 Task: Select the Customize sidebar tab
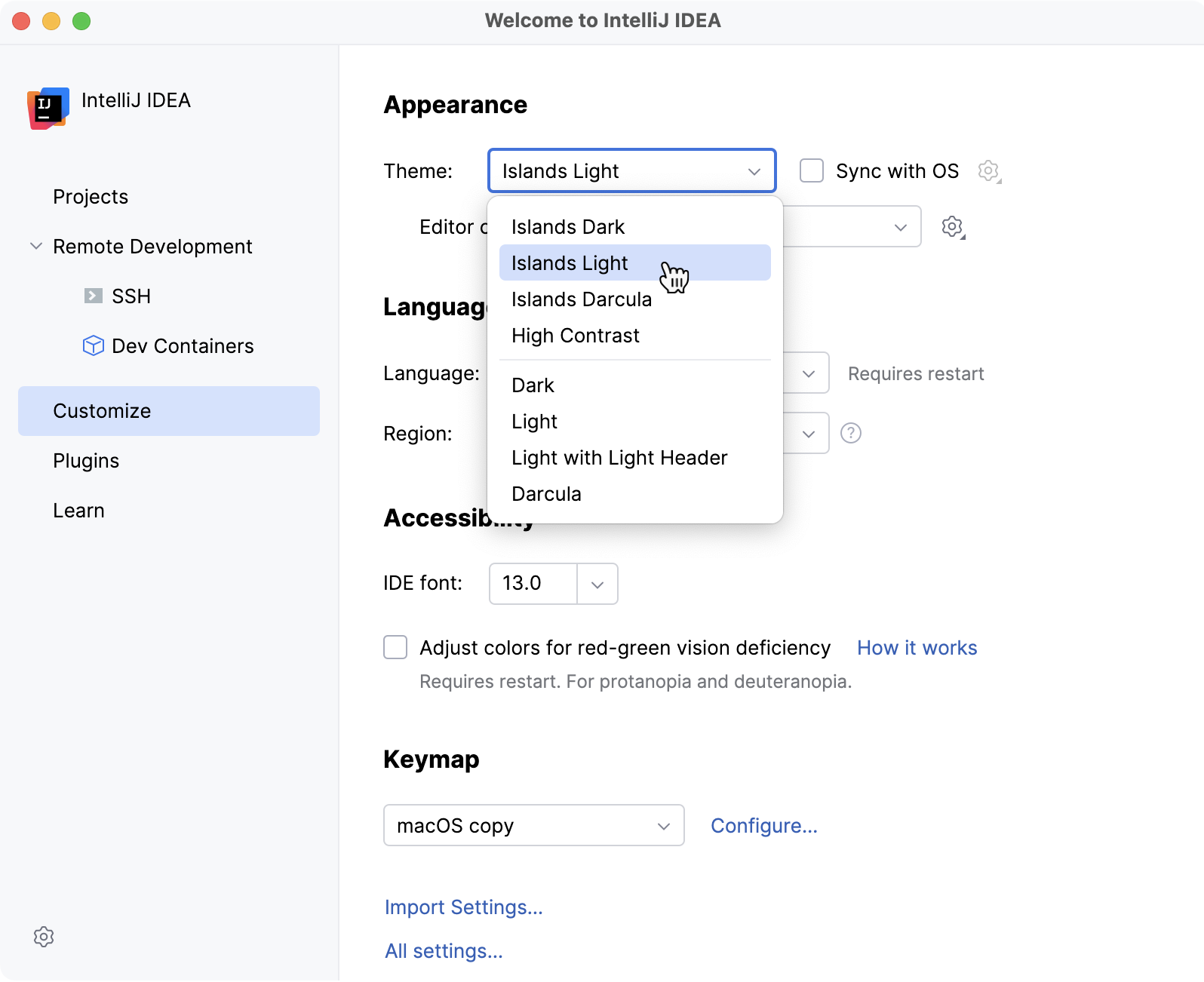coord(169,411)
